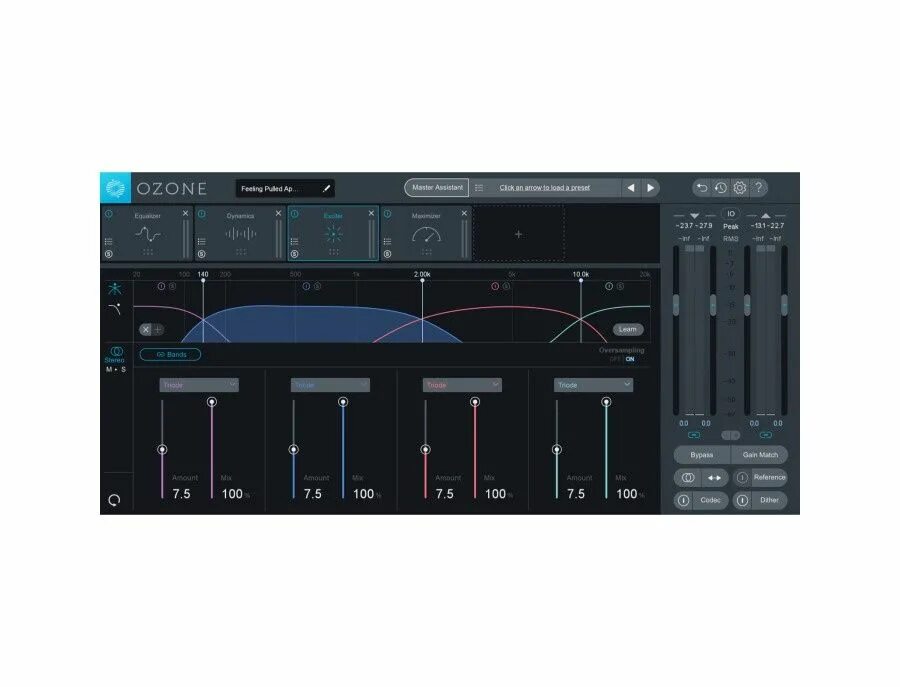The width and height of the screenshot is (900, 687).
Task: Toggle the Reference power button
Action: [742, 478]
